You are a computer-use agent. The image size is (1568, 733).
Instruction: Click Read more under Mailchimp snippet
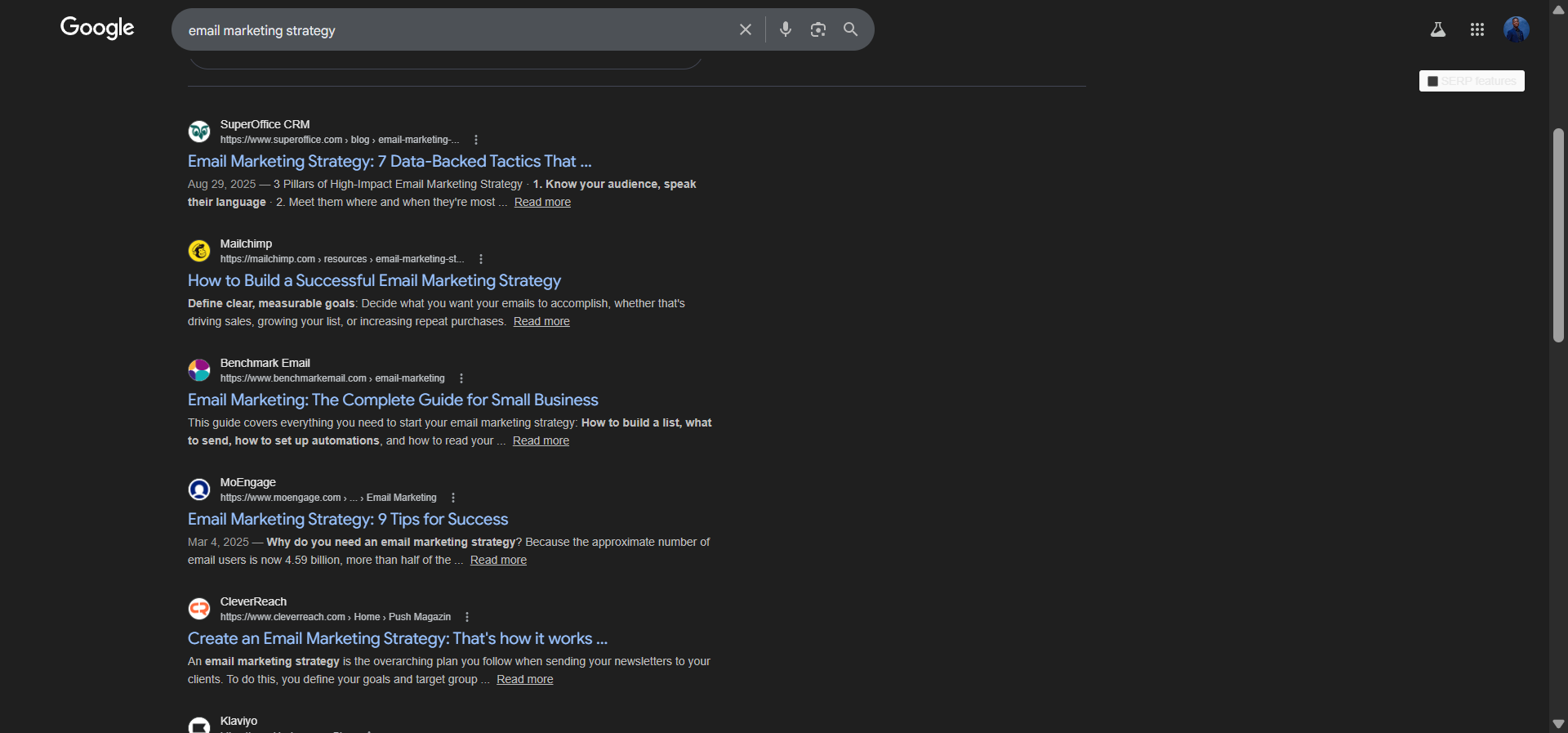tap(541, 321)
